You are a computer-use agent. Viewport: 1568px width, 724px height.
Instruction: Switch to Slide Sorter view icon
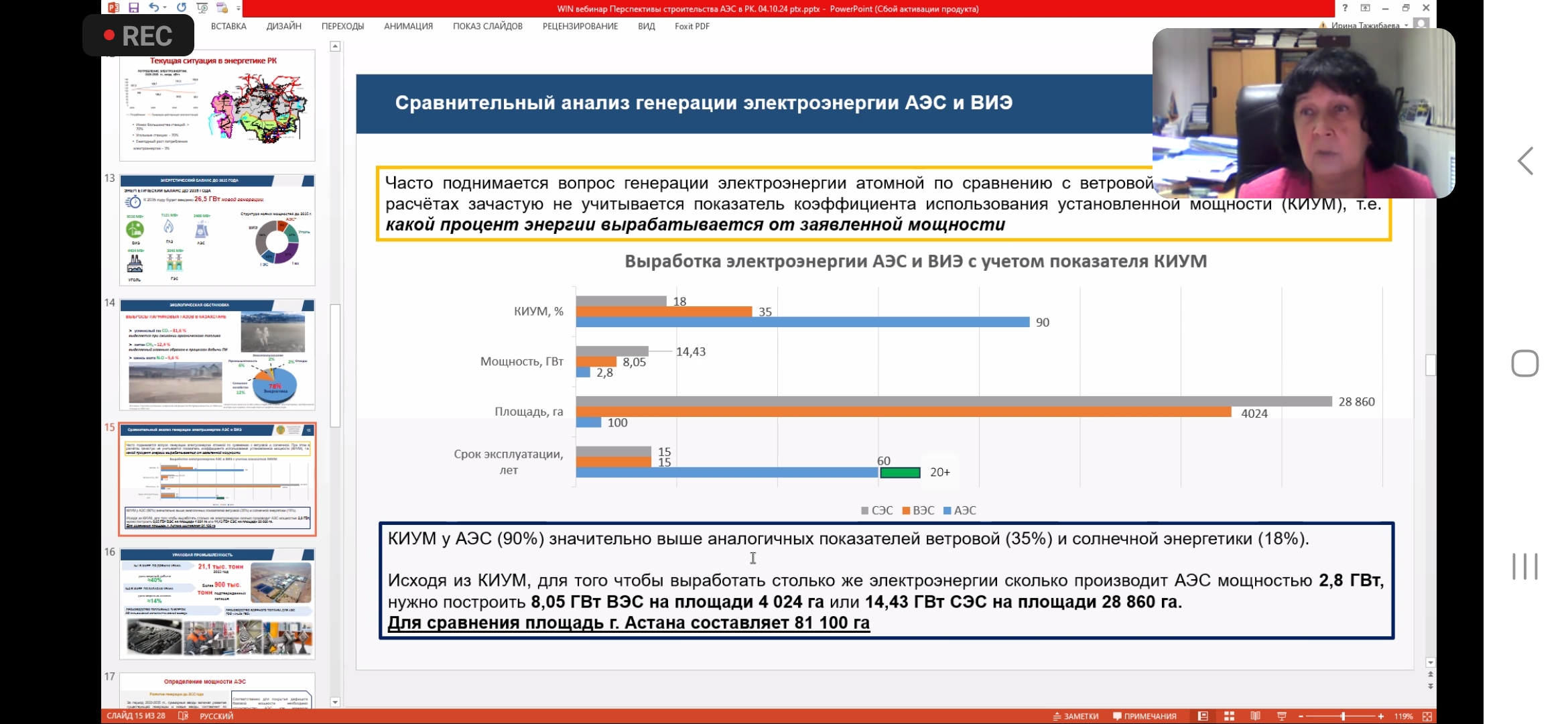(1229, 716)
